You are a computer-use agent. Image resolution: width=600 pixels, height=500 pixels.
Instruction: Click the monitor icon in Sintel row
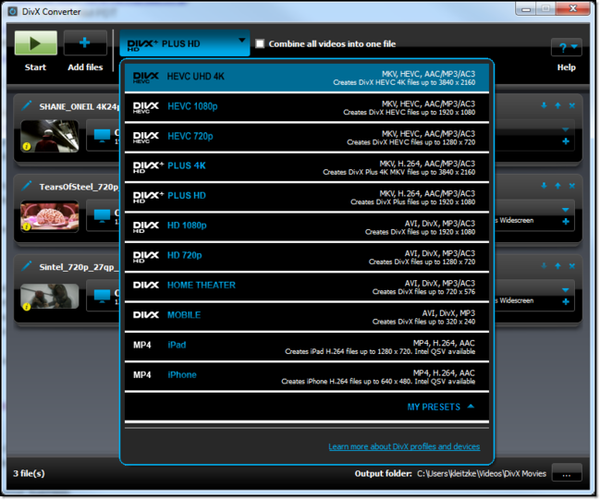tap(102, 296)
